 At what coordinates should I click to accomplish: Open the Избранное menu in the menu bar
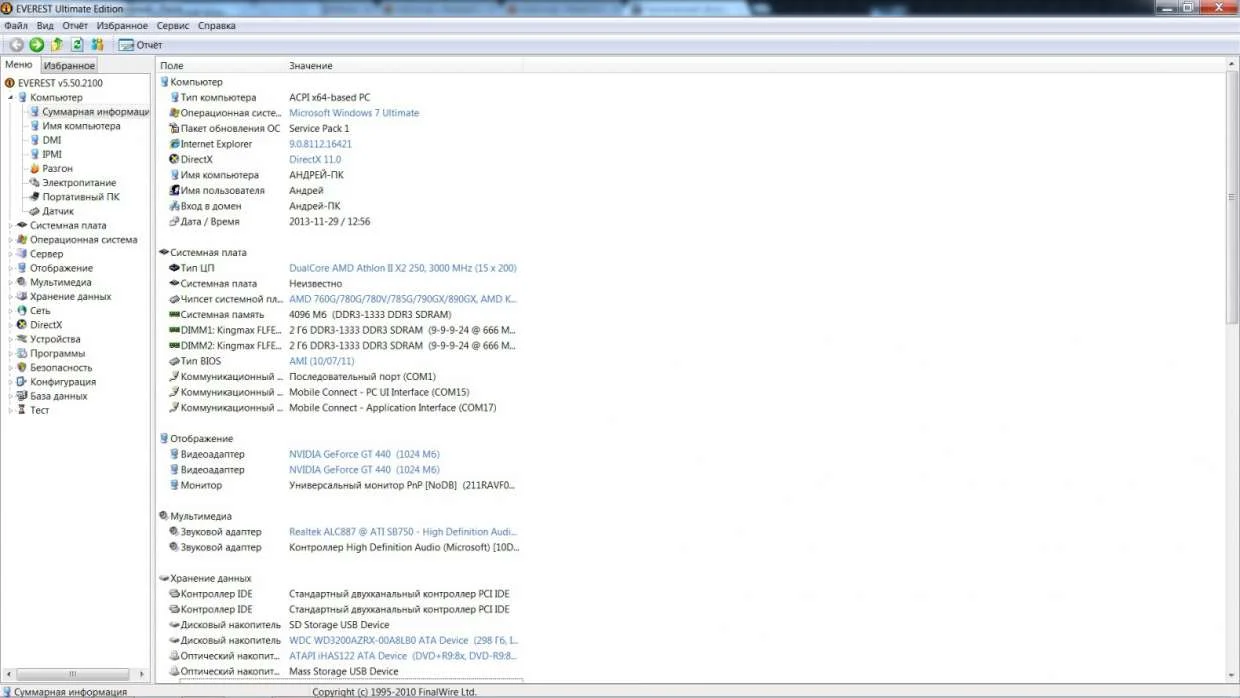coord(122,26)
